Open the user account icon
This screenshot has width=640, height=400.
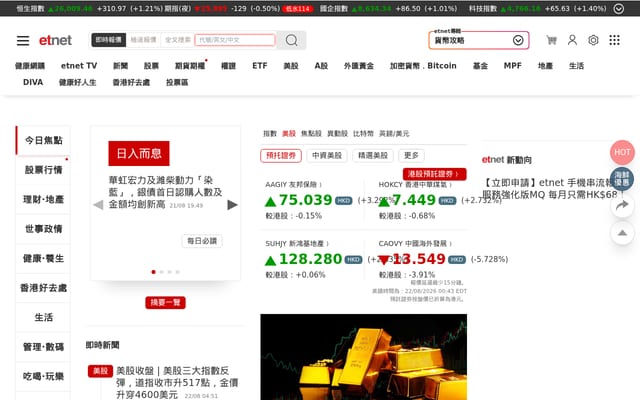click(572, 40)
